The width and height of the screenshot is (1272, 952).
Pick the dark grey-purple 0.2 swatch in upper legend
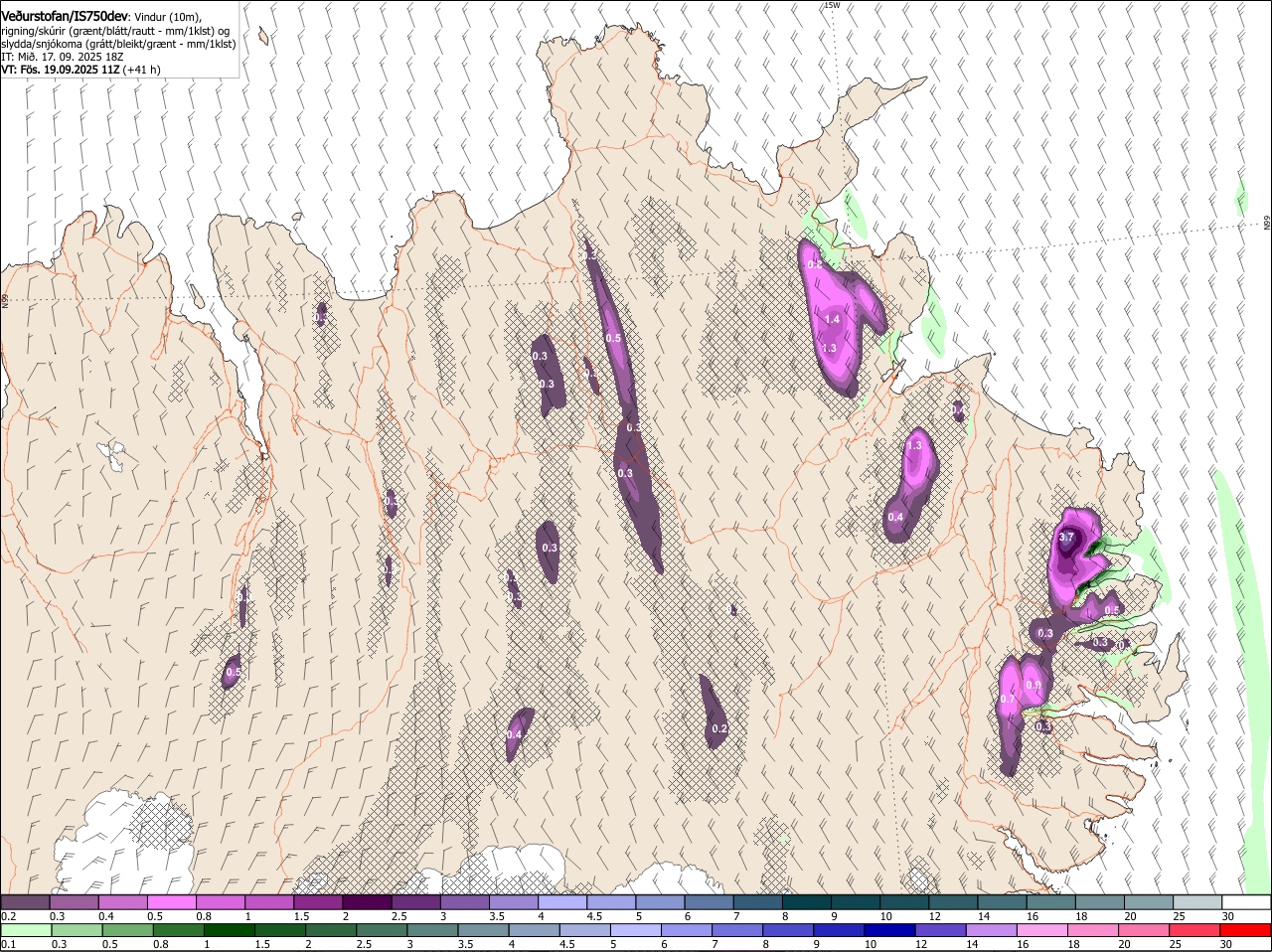click(x=25, y=901)
